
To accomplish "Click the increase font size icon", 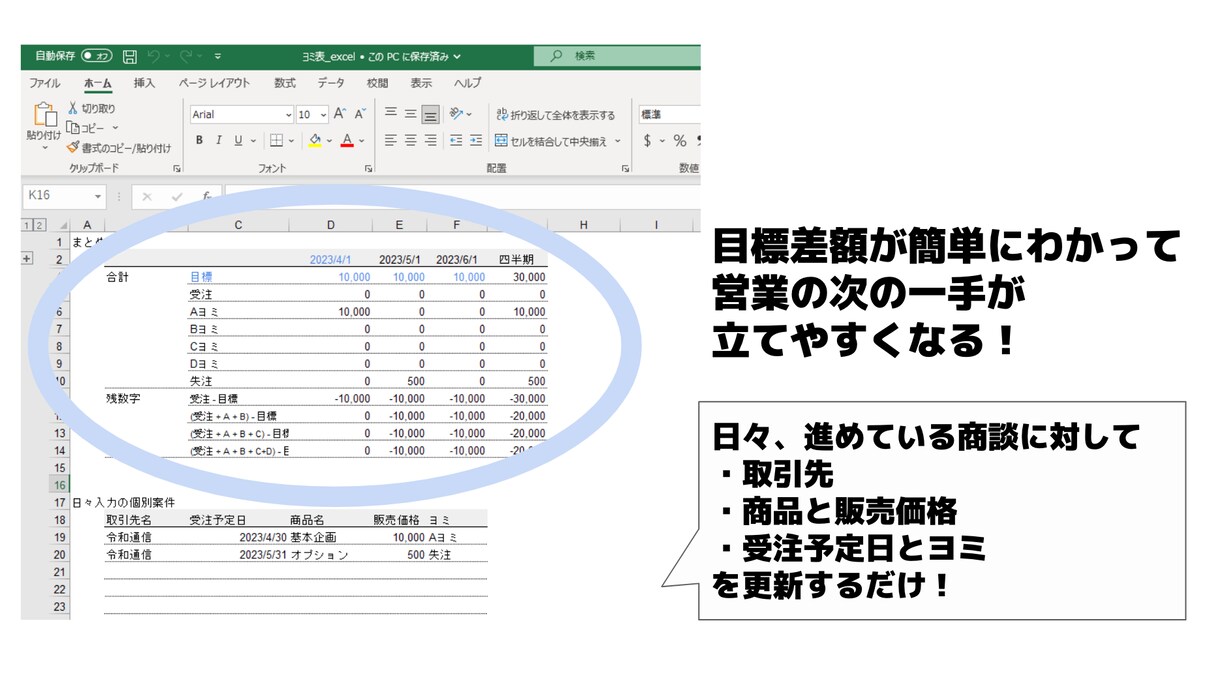I will 340,114.
